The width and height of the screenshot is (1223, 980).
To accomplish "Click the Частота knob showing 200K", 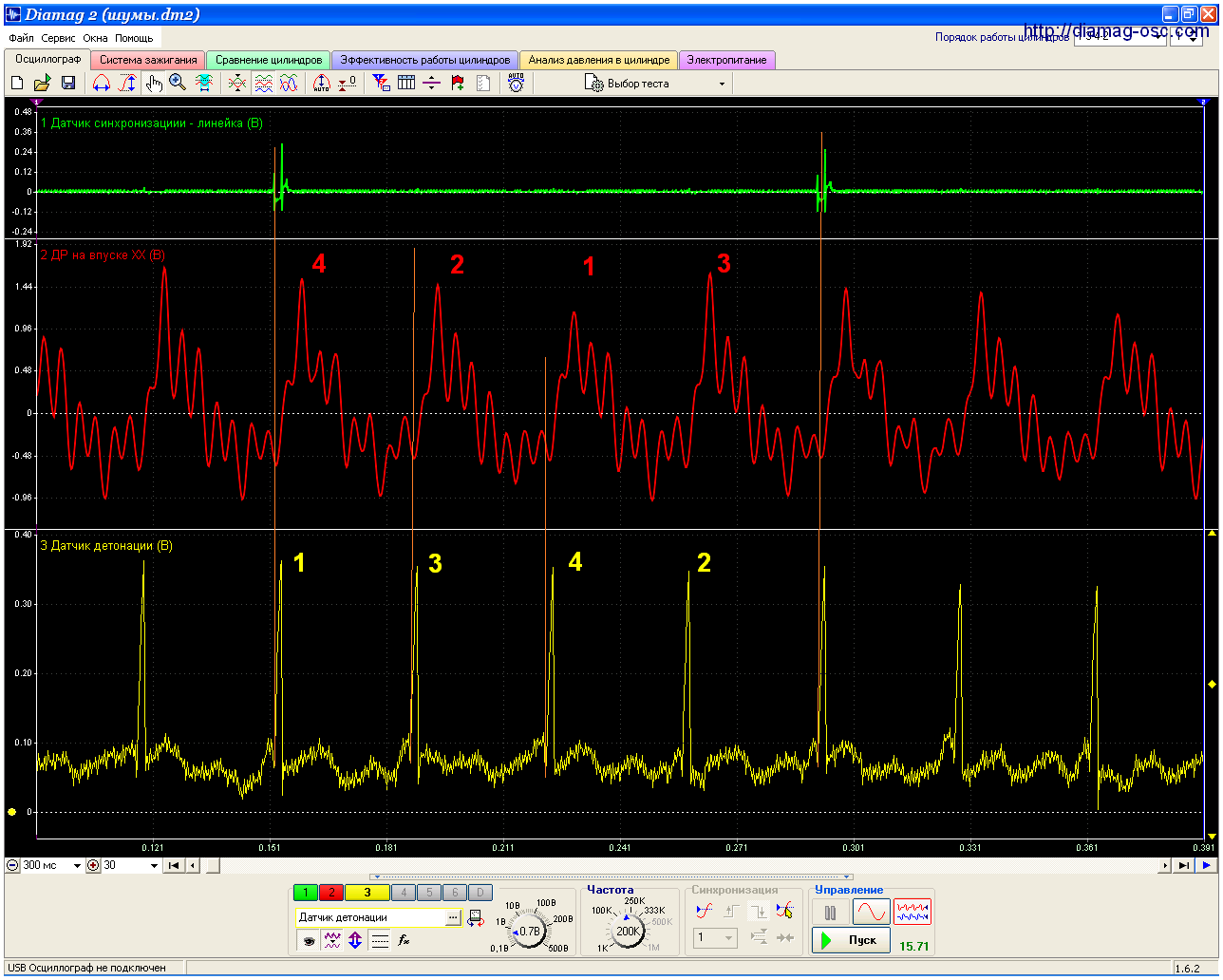I will coord(629,932).
